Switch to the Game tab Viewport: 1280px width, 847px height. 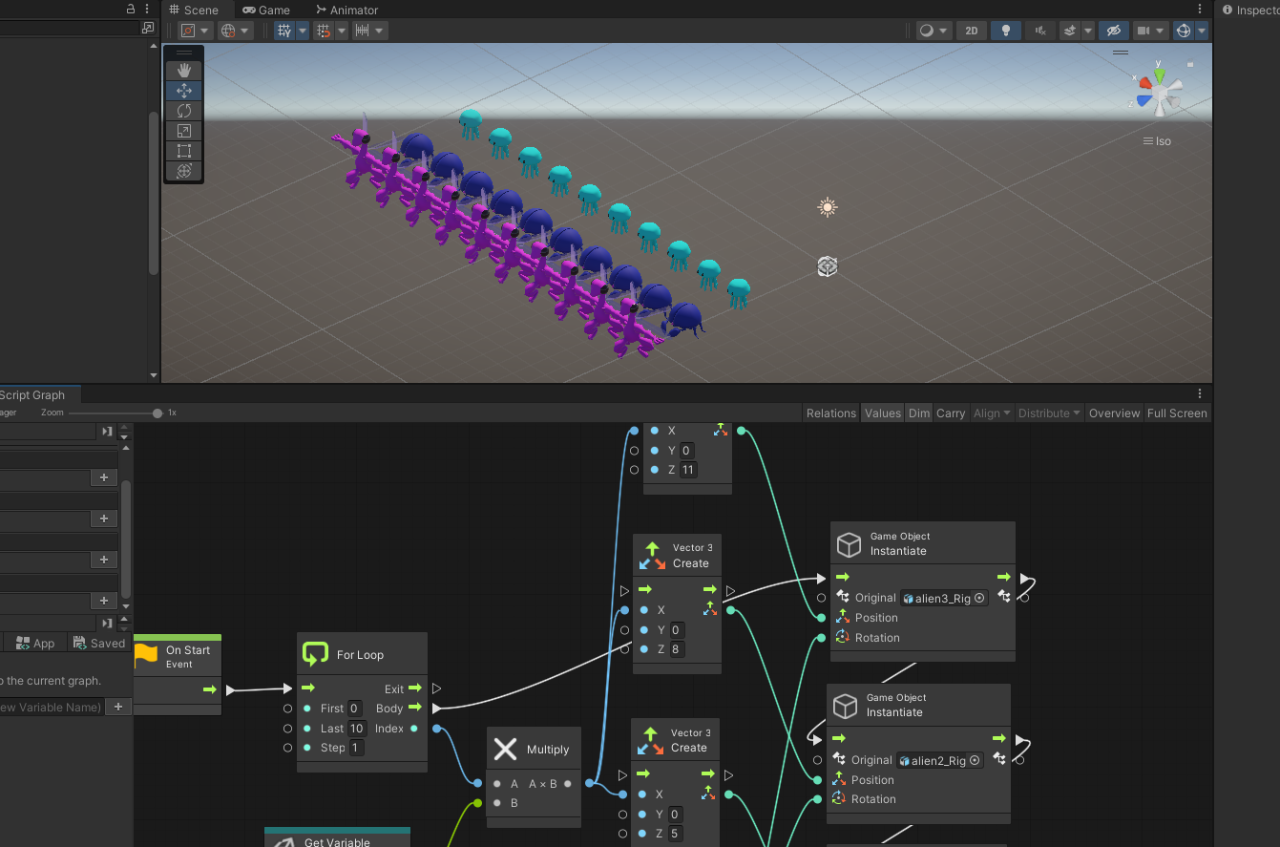tap(266, 10)
